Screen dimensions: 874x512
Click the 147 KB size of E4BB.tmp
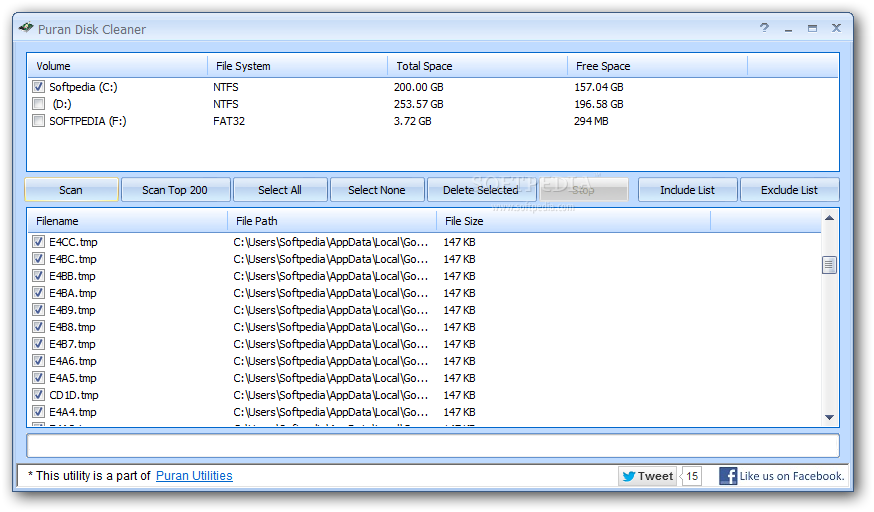tap(459, 276)
